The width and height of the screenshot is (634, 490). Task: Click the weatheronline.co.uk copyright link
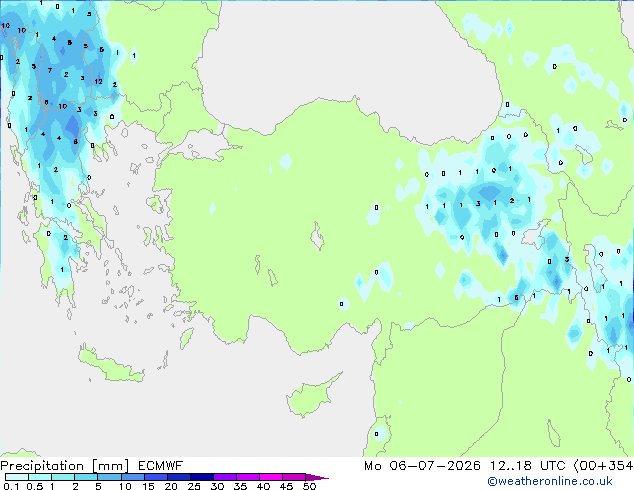tap(549, 481)
